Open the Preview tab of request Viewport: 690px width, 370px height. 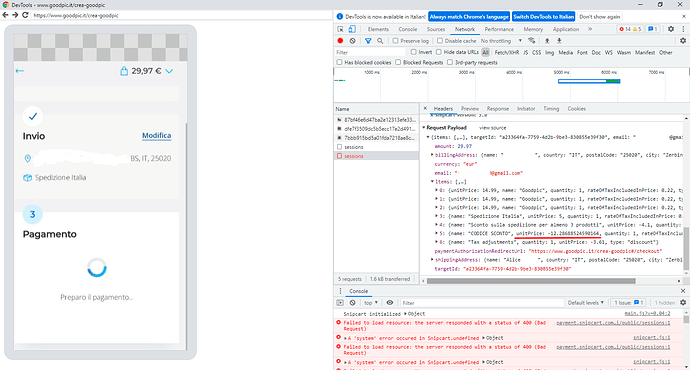pyautogui.click(x=470, y=108)
